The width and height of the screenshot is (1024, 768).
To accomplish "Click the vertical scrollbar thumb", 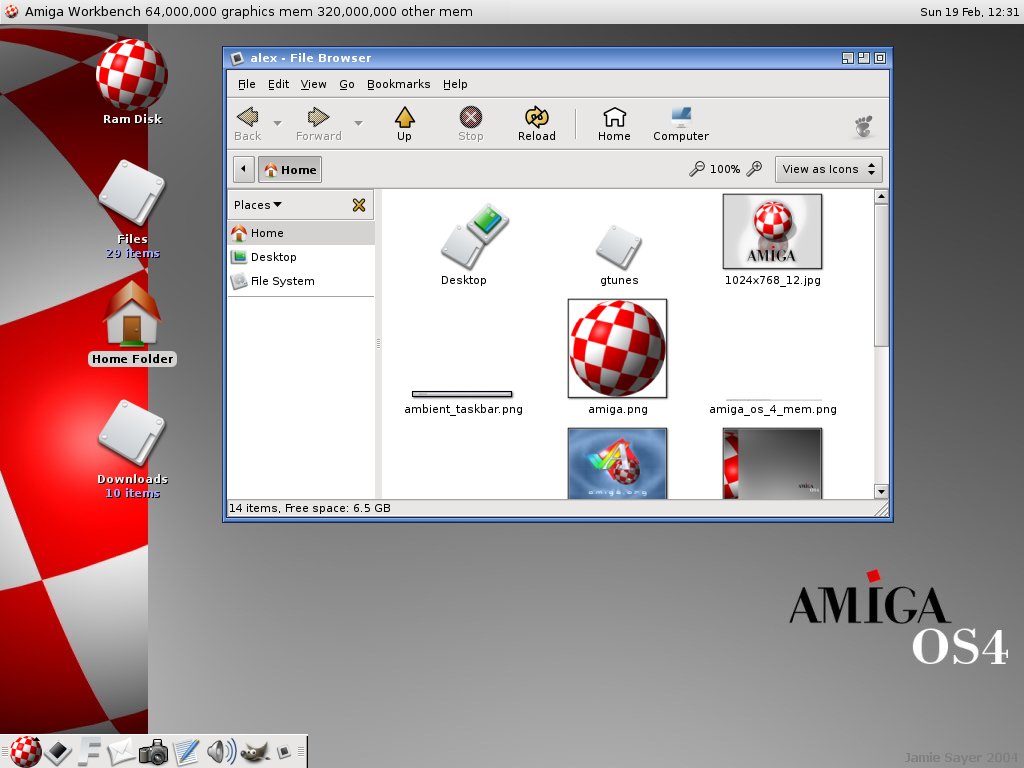I will point(881,276).
